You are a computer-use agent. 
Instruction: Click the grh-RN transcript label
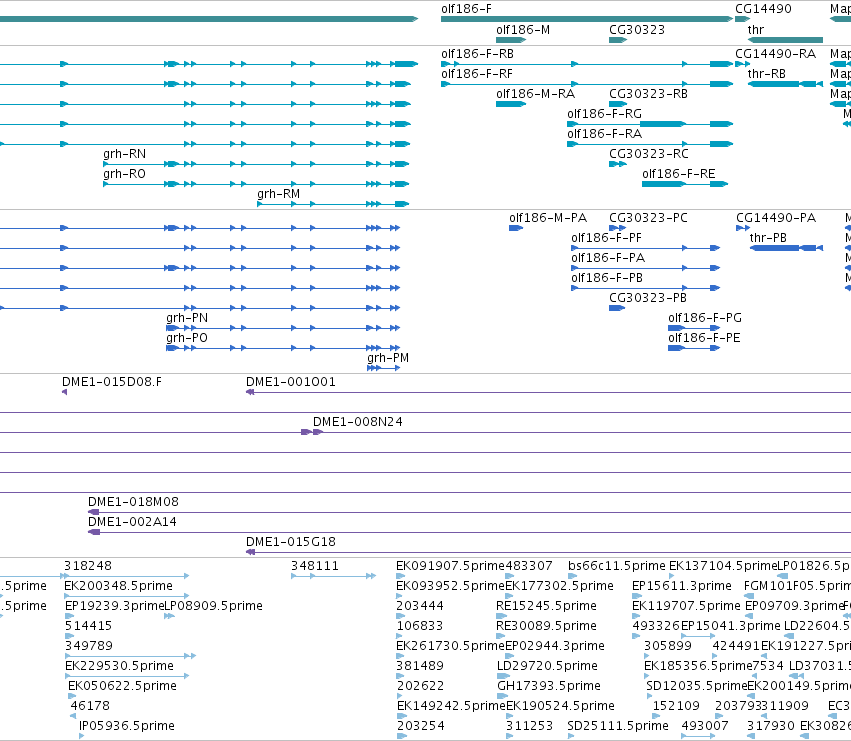pyautogui.click(x=124, y=154)
